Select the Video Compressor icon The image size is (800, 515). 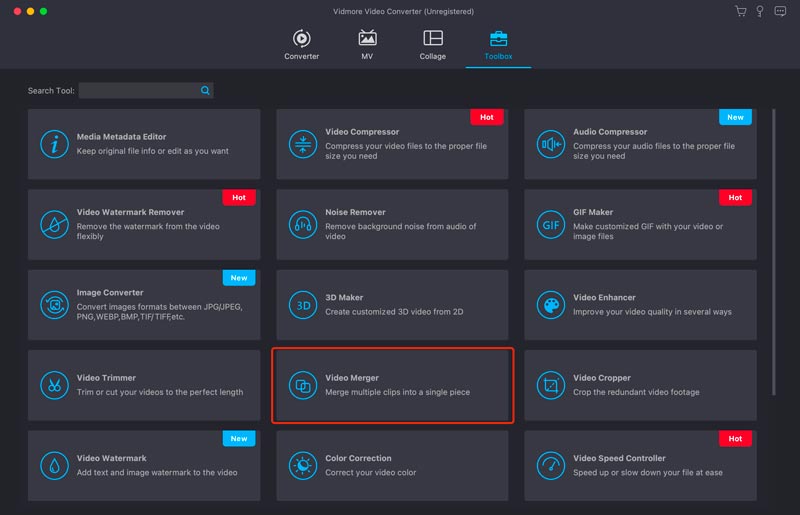302,144
